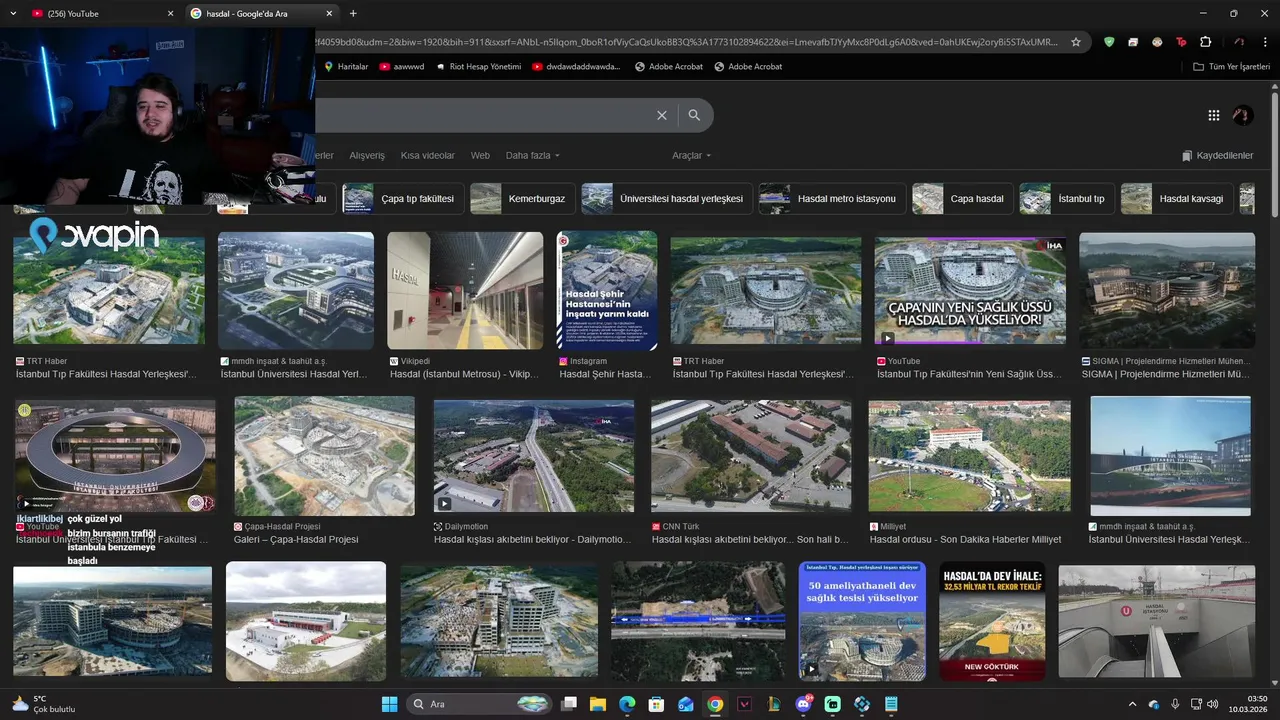Open Kaydedilenler saved items
1280x720 pixels.
(x=1217, y=156)
